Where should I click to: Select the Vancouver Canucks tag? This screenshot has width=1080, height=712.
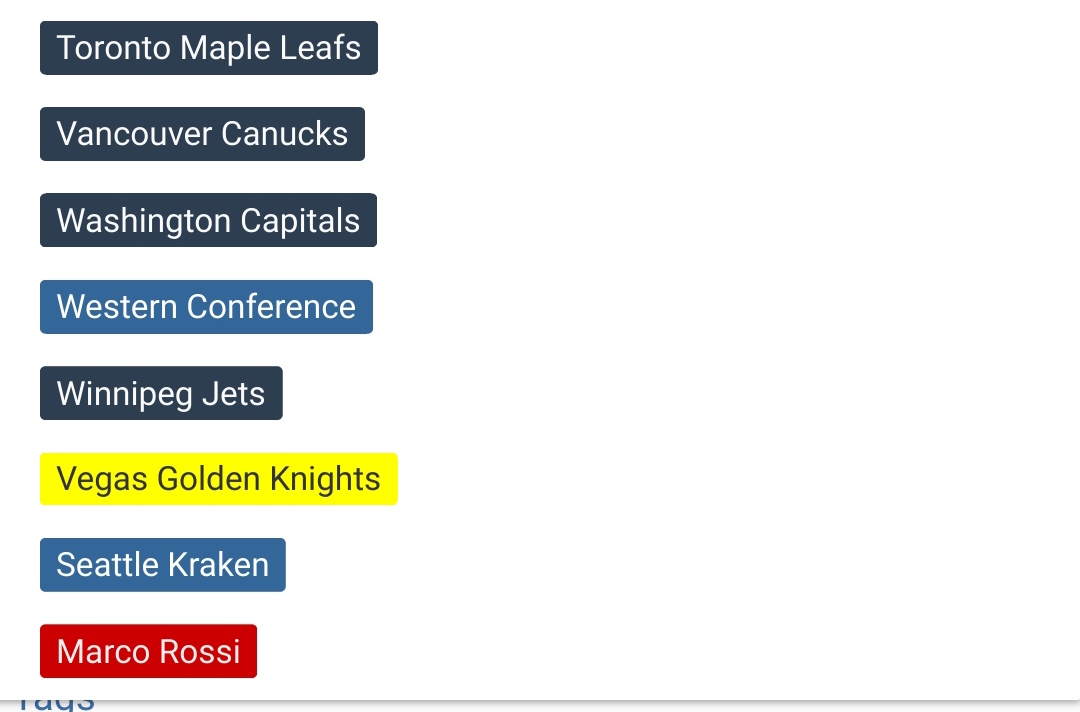[202, 134]
